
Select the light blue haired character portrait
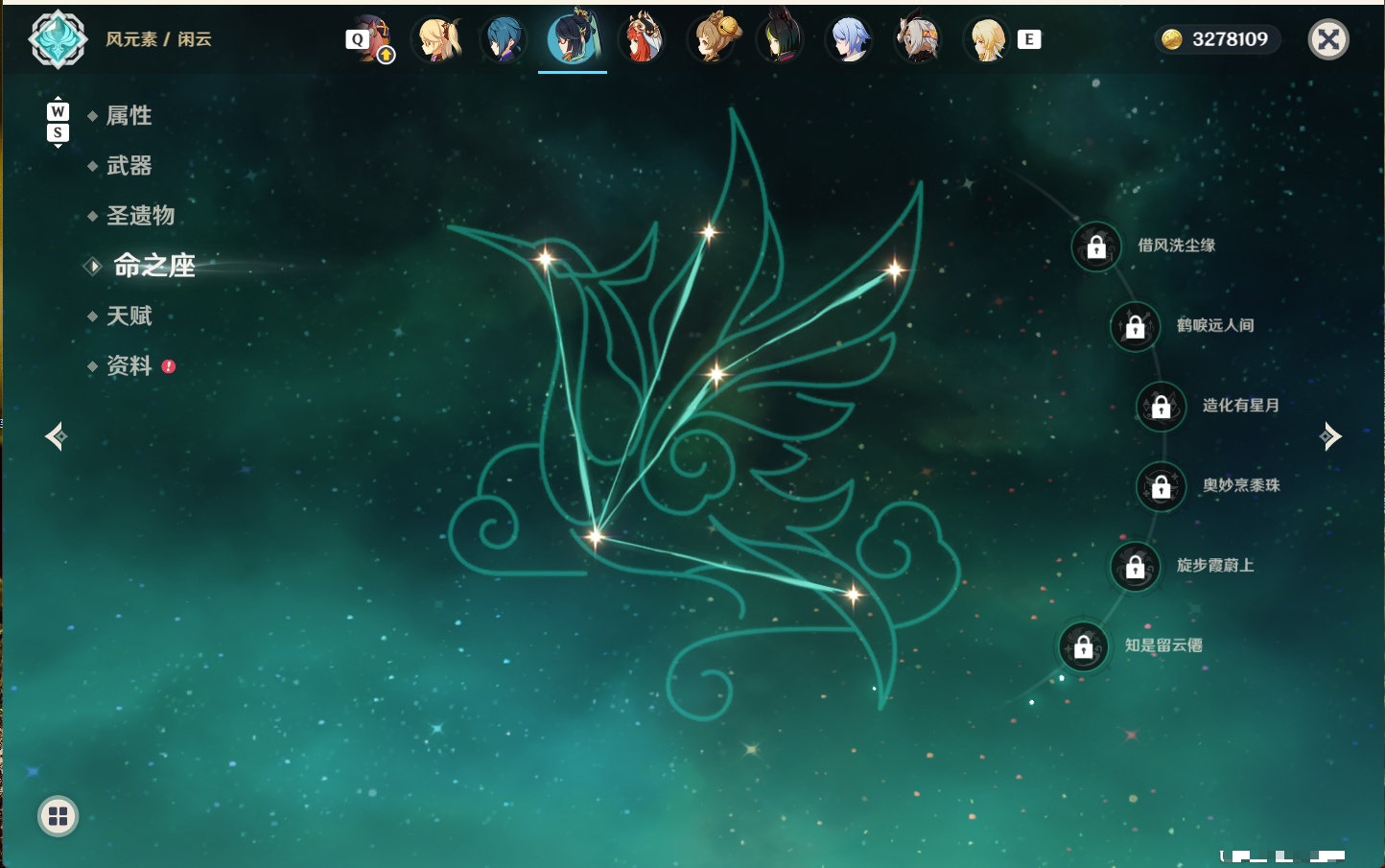tap(849, 39)
